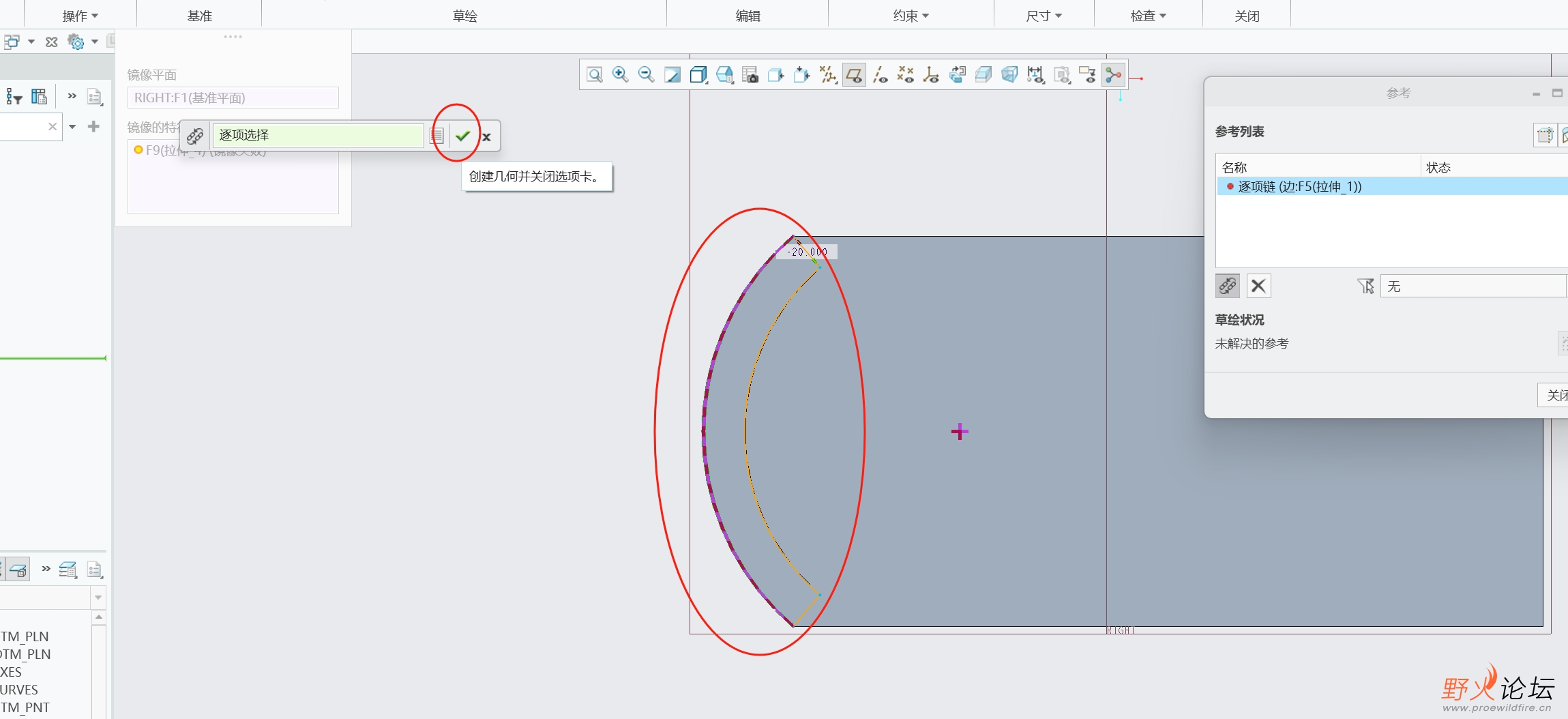This screenshot has height=719, width=1568.
Task: Open the list icon after 逐项选择 field
Action: click(437, 136)
